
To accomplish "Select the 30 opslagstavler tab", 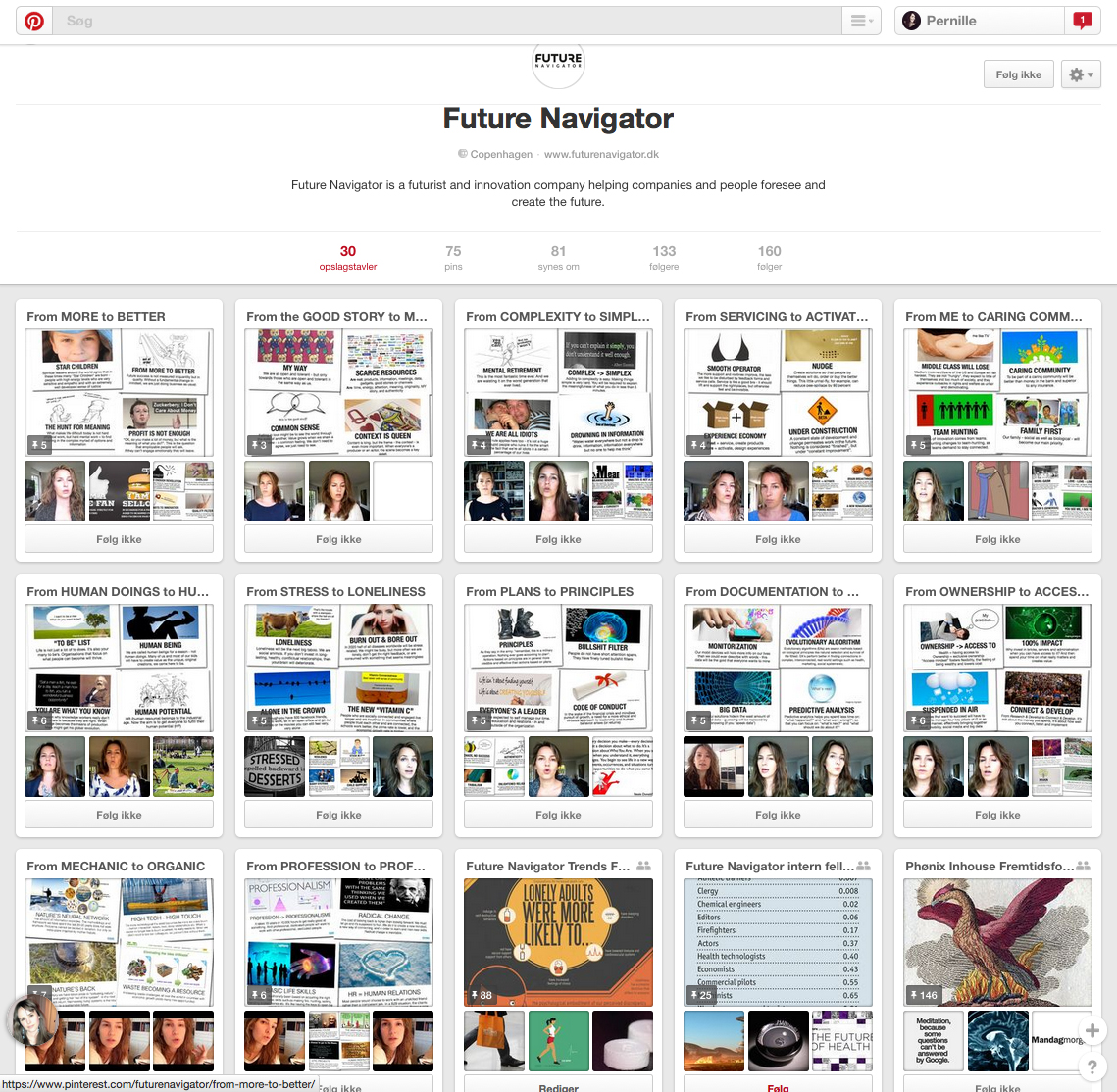I will pos(347,258).
